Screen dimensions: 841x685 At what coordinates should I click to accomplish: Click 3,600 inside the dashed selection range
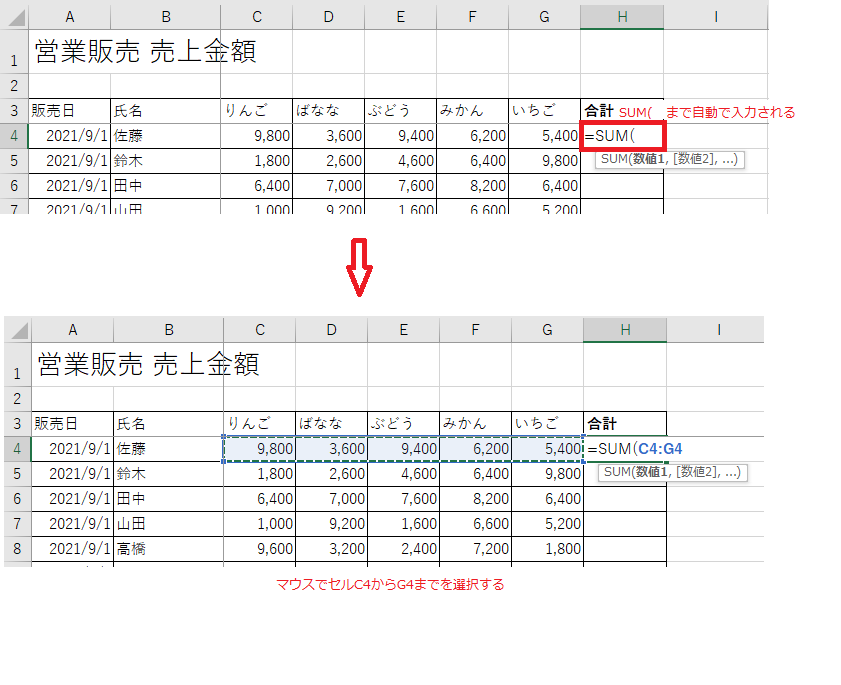(x=332, y=449)
